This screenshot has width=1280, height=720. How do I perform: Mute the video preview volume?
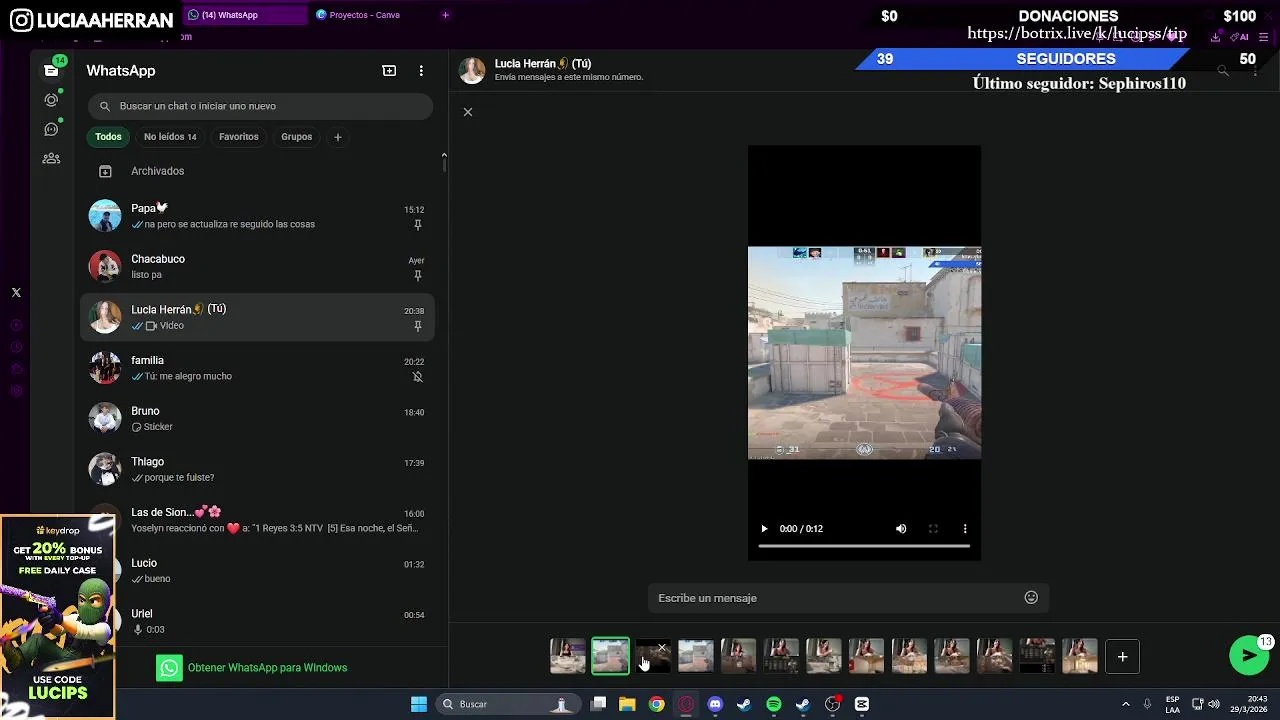pos(901,529)
